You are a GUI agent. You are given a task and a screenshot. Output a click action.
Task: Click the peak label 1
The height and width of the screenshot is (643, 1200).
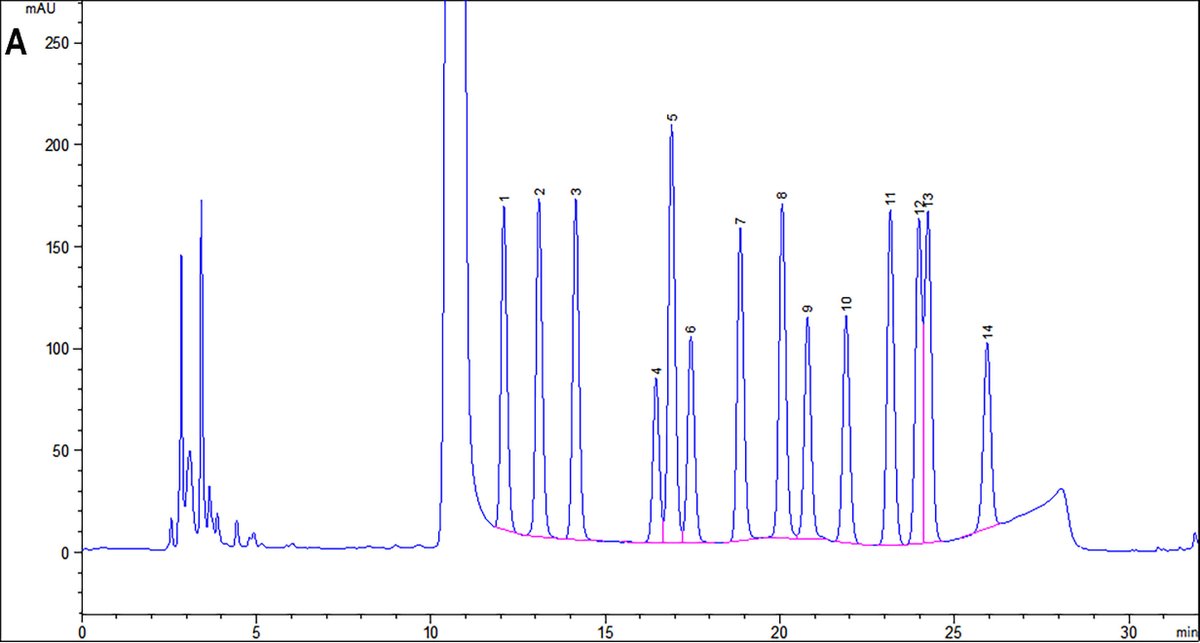tap(505, 200)
